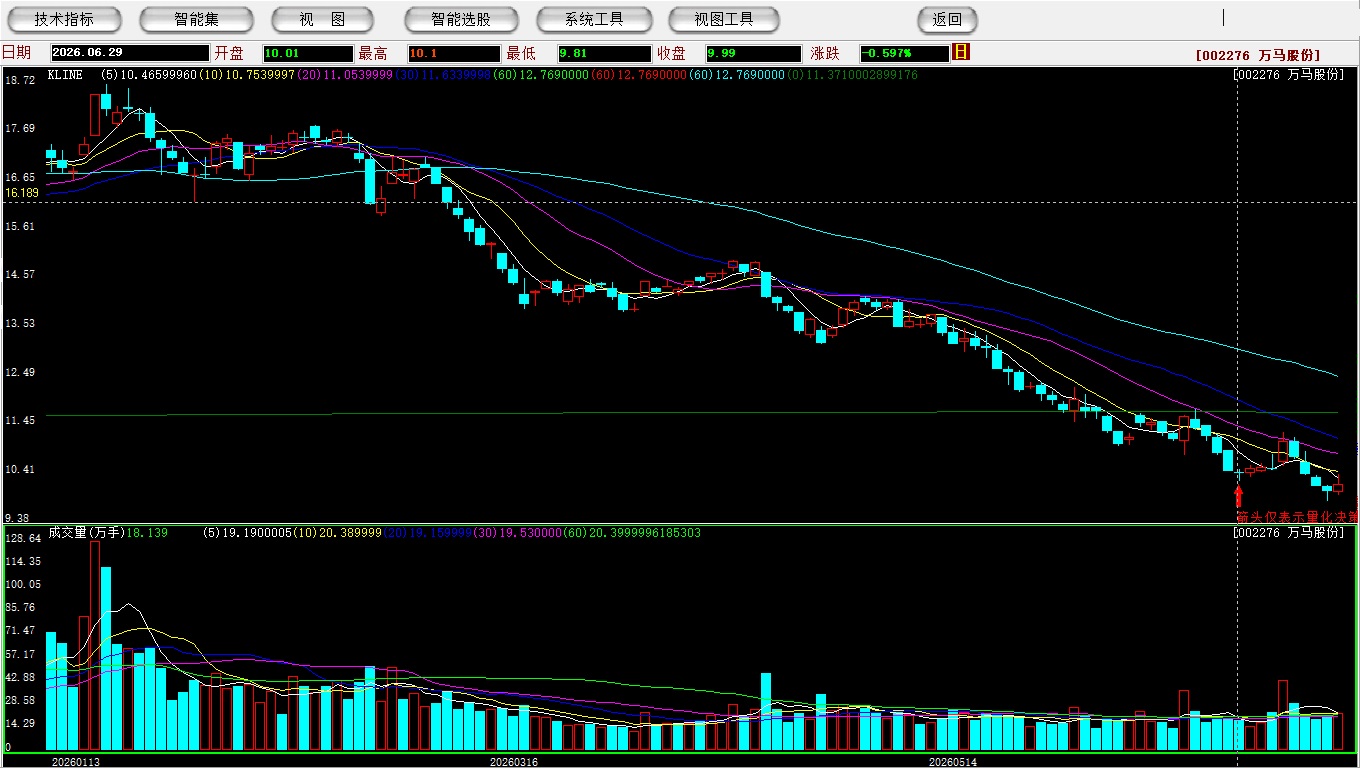Image resolution: width=1360 pixels, height=768 pixels.
Task: Open the 智能集 menu button
Action: (x=196, y=19)
